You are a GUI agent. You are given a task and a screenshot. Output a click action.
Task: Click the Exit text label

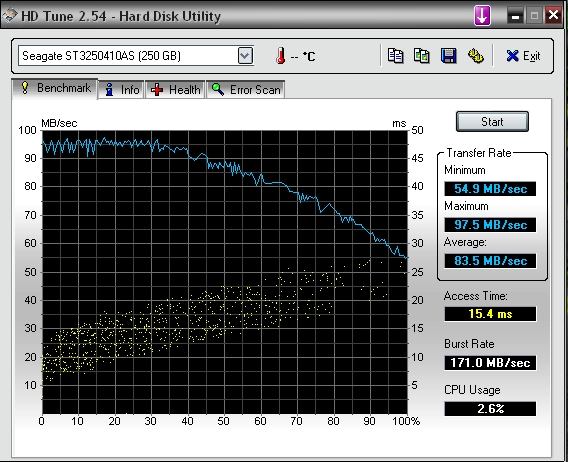(x=531, y=56)
